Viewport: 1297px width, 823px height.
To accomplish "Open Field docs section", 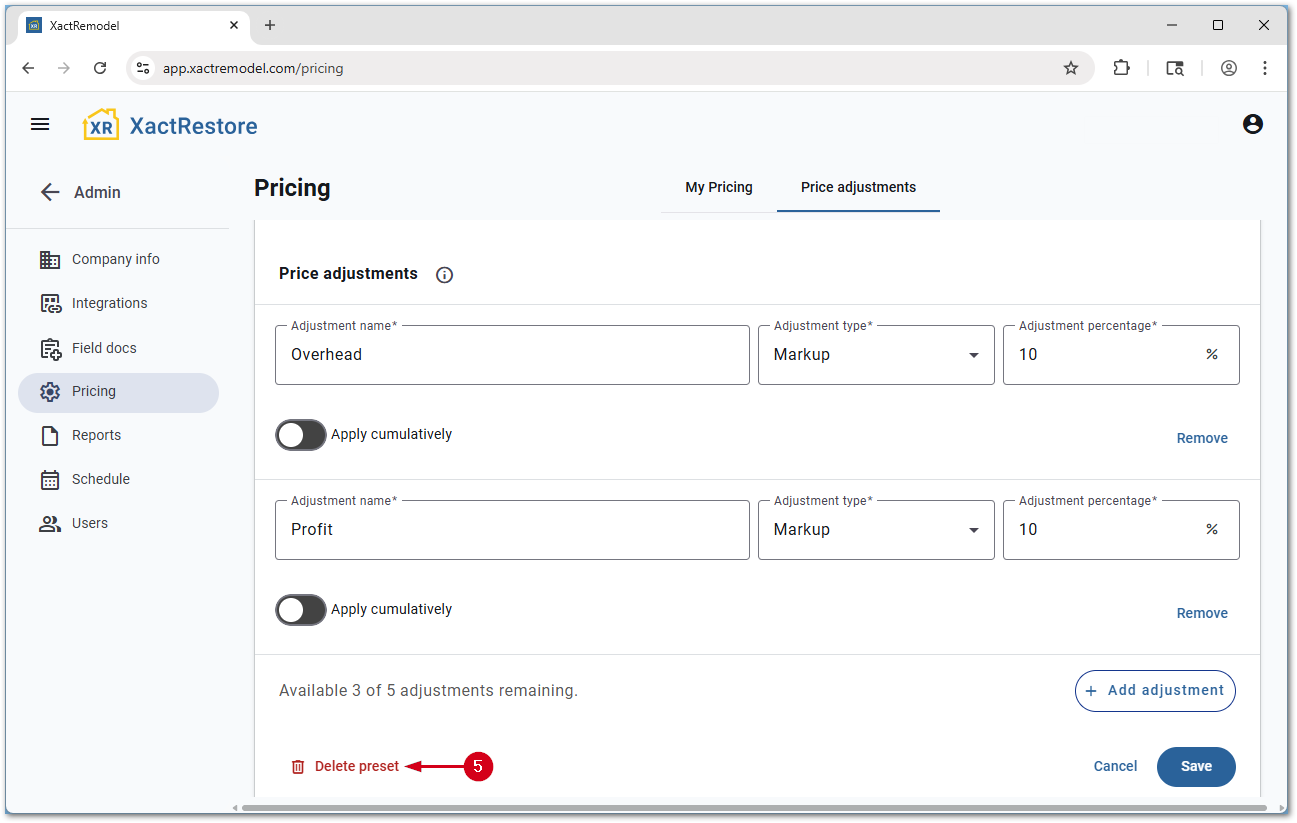I will [104, 348].
